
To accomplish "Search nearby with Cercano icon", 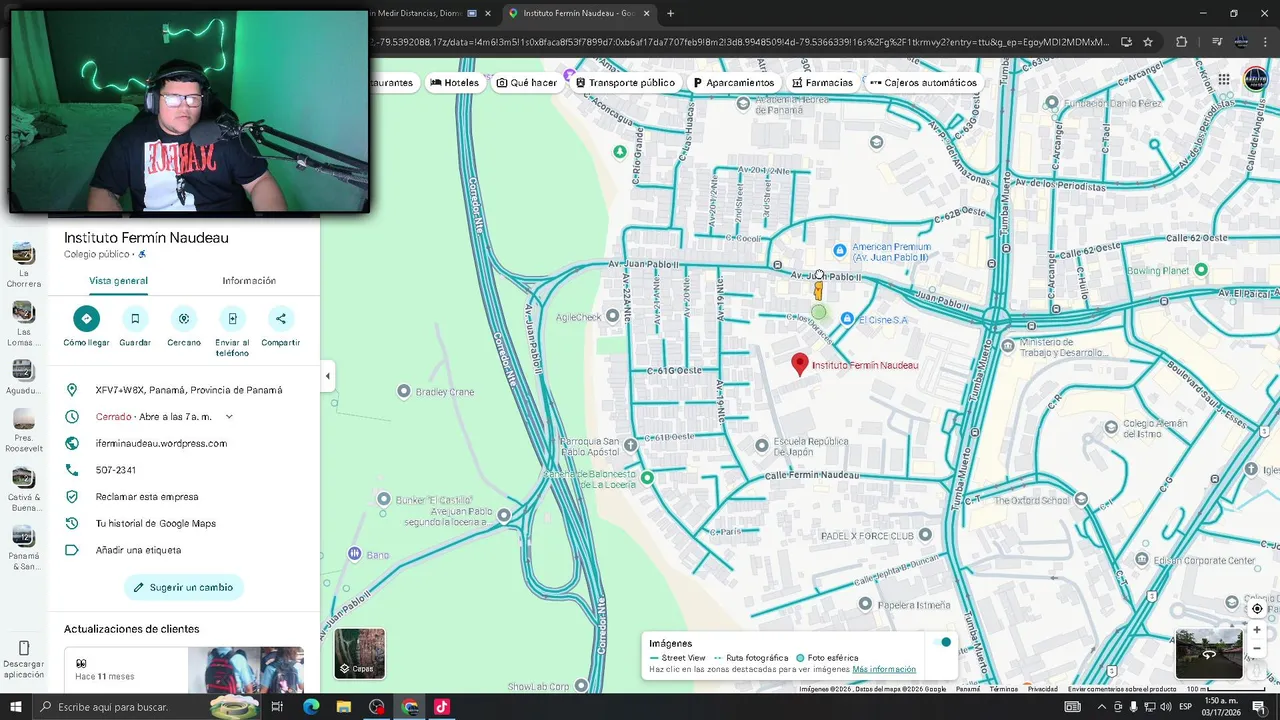I will click(184, 319).
